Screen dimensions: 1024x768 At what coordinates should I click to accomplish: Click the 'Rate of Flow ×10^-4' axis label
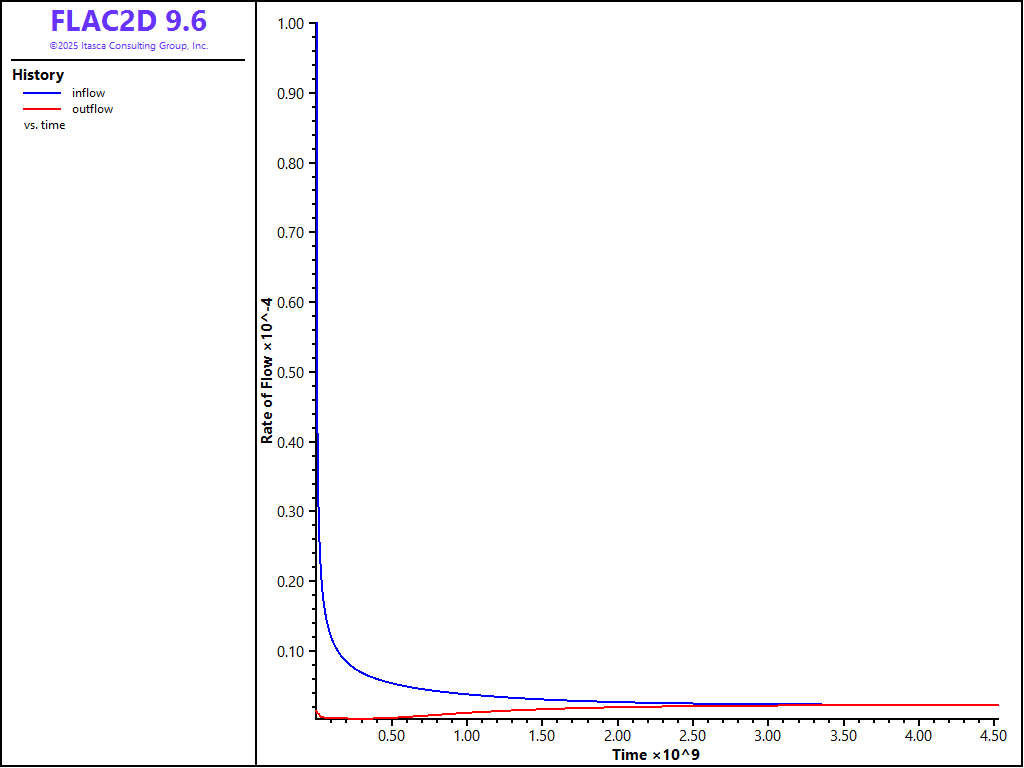pos(267,371)
